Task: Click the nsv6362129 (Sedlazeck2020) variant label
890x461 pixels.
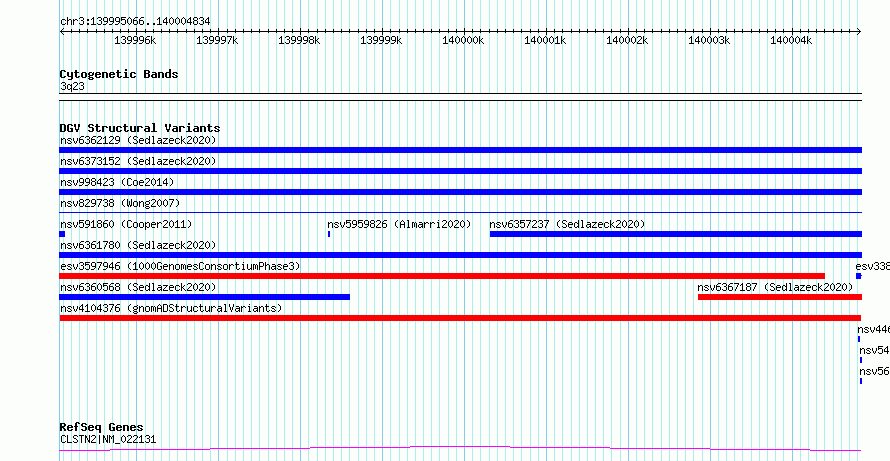Action: [x=138, y=140]
